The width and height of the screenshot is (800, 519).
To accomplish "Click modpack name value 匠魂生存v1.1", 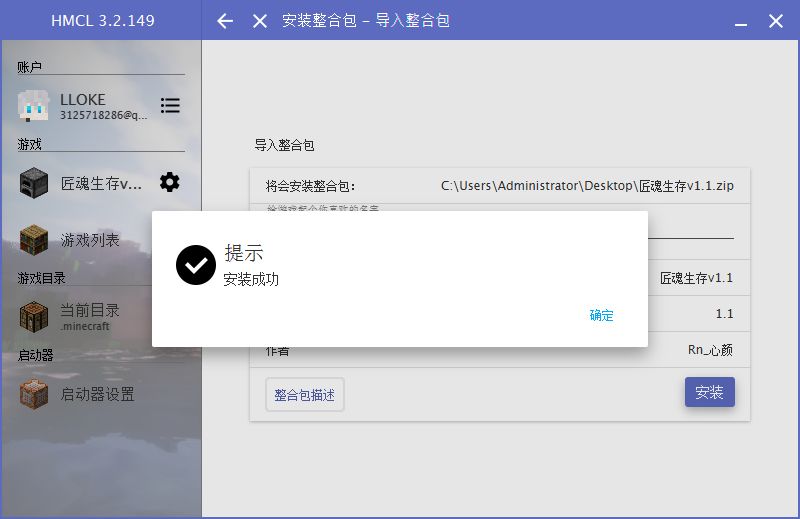I will [696, 278].
